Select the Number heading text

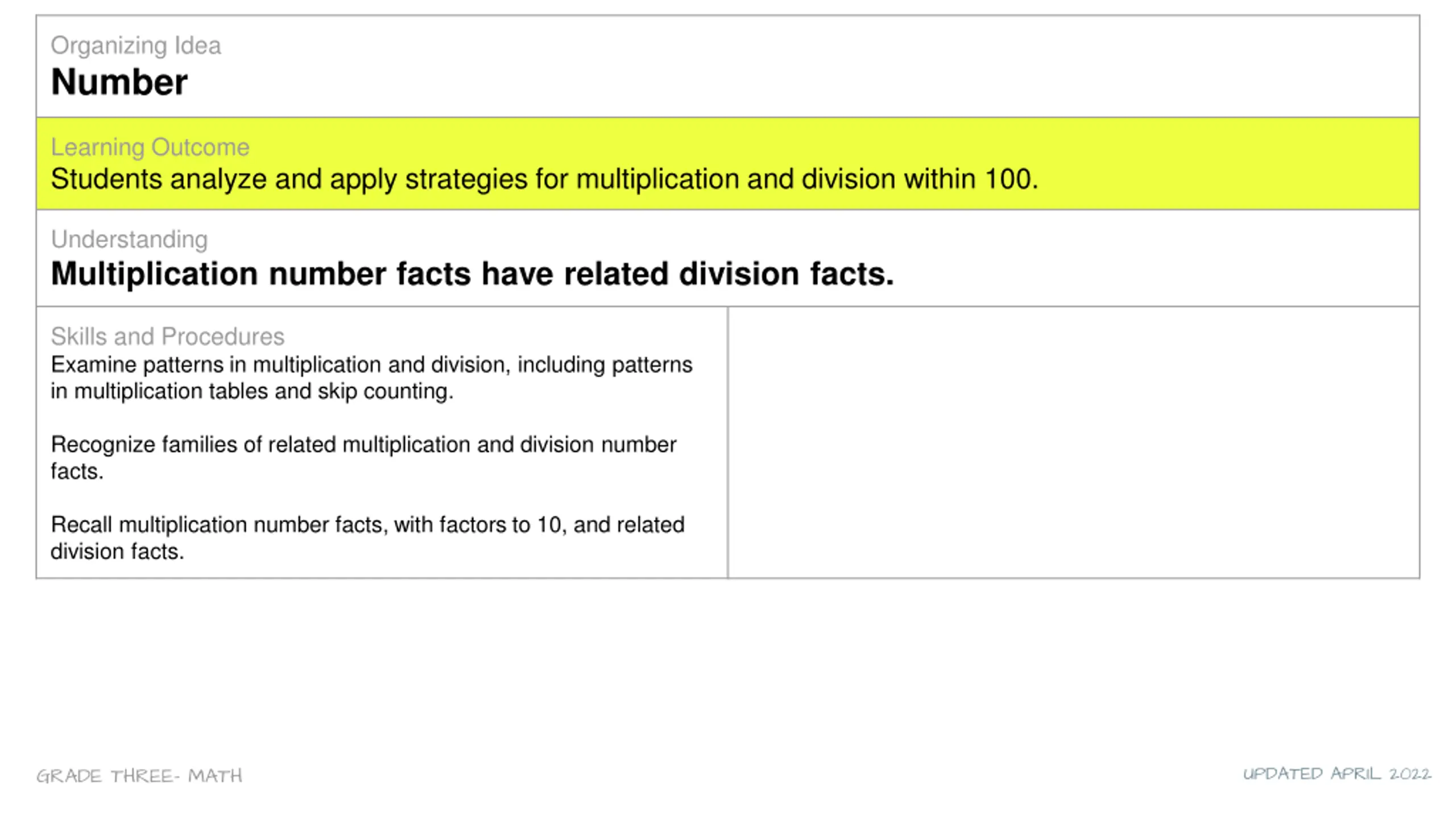point(119,82)
